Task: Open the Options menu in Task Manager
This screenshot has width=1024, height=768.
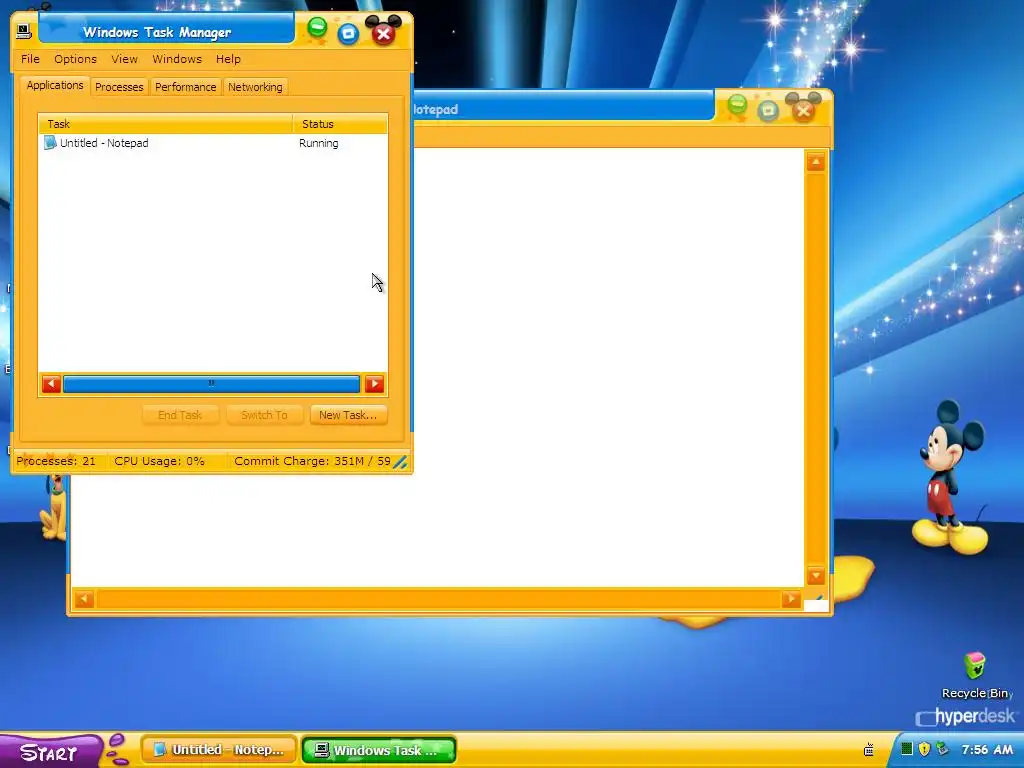Action: point(75,59)
